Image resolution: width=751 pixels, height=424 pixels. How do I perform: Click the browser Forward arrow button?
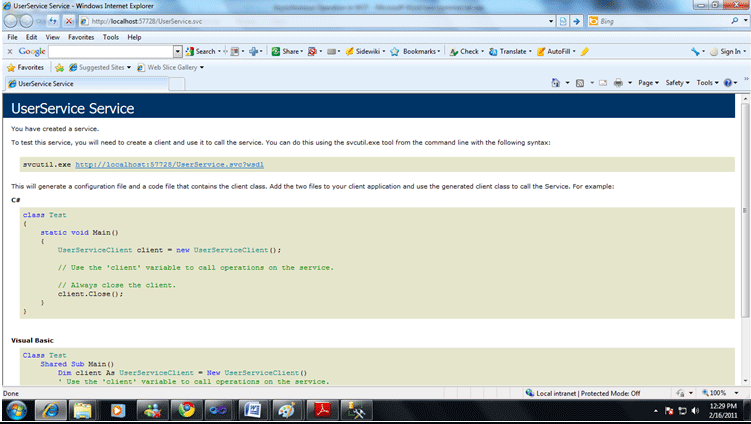tap(26, 21)
